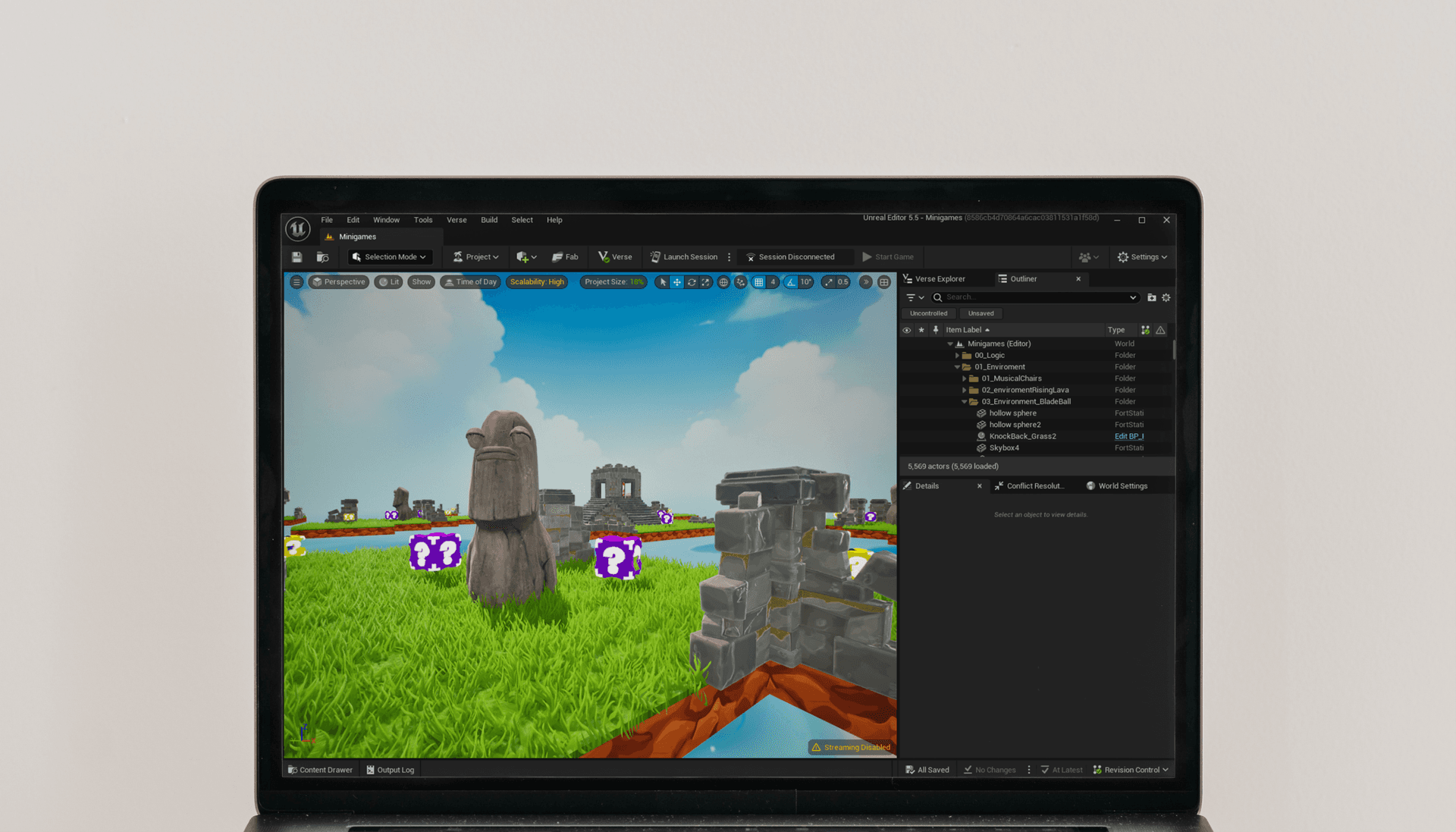The image size is (1456, 832).
Task: Open the Selection Mode dropdown
Action: (x=390, y=257)
